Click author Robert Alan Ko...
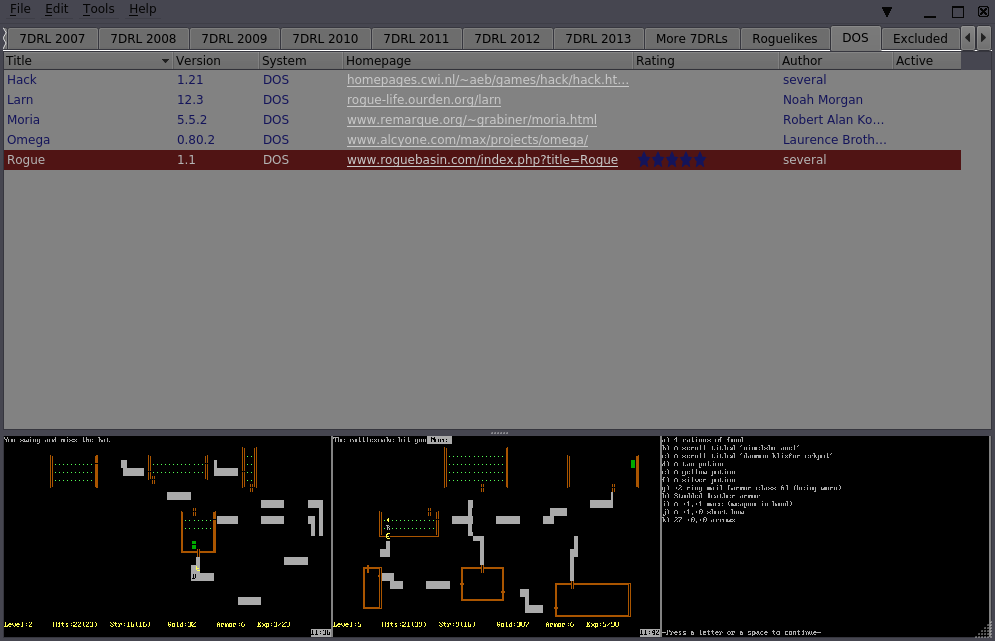This screenshot has width=995, height=641. [833, 120]
